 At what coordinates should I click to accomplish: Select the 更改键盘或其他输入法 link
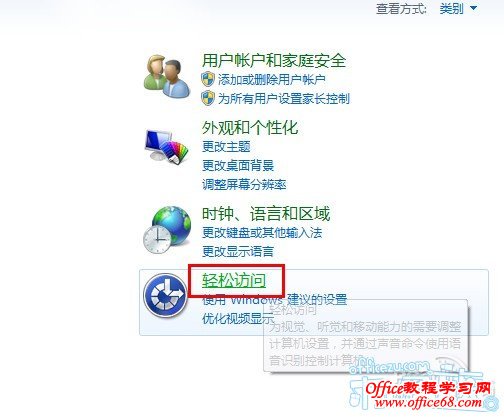pos(262,232)
